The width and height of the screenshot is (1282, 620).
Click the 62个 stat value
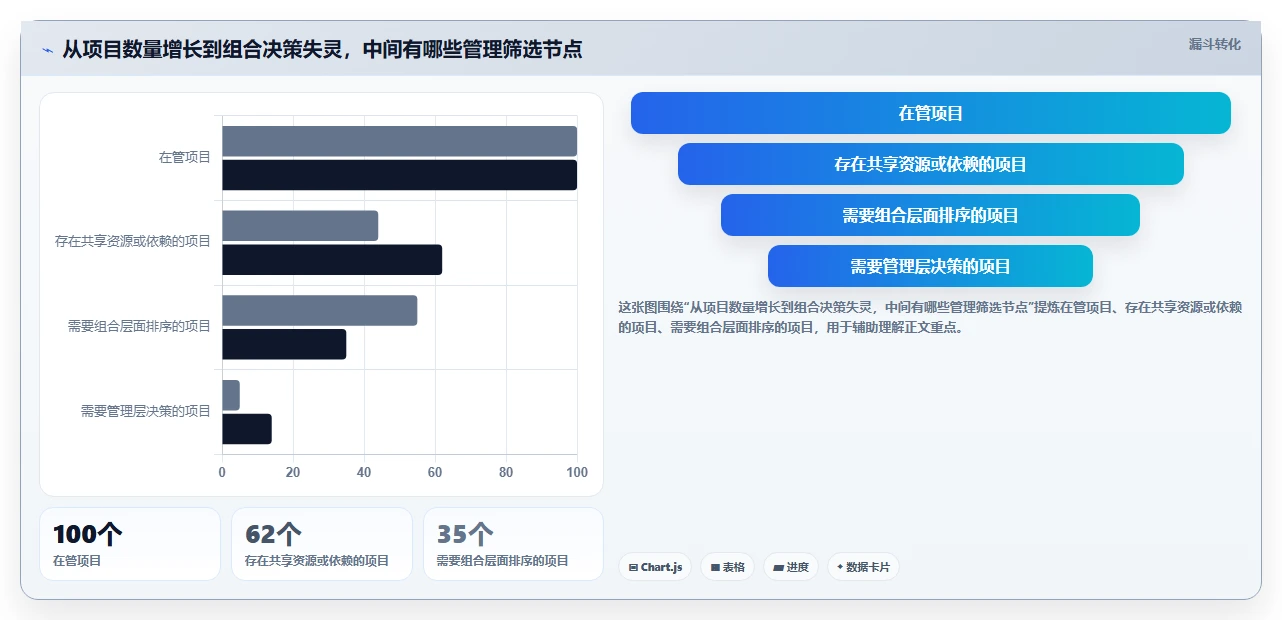coord(273,535)
